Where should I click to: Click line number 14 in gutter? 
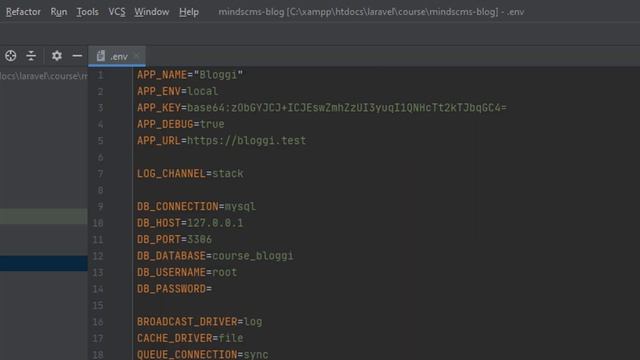[98, 289]
